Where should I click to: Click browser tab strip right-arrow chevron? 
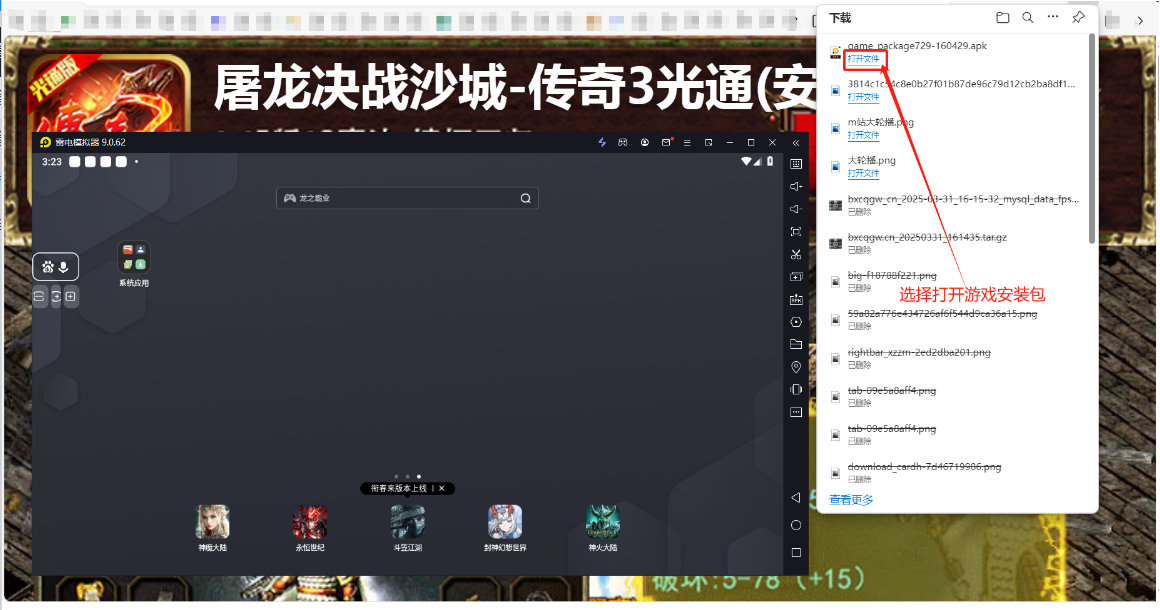(x=1139, y=21)
